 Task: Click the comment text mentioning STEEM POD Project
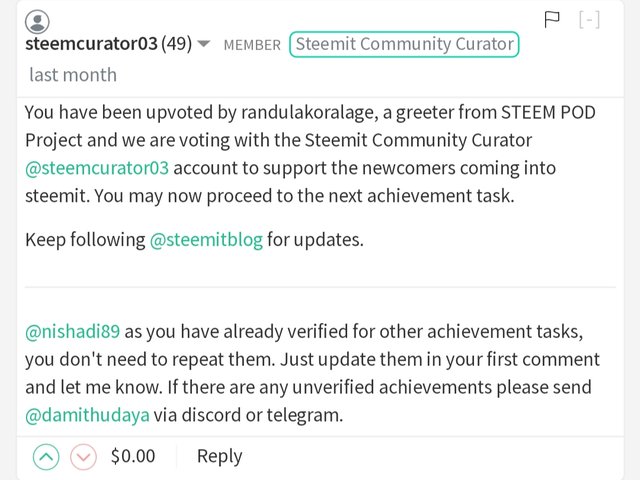pos(310,154)
